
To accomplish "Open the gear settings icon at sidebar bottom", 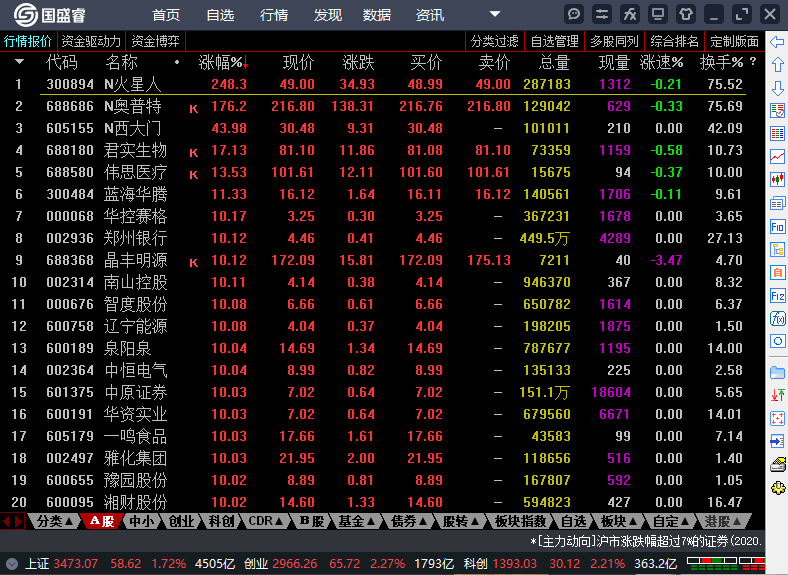I will pos(777,488).
